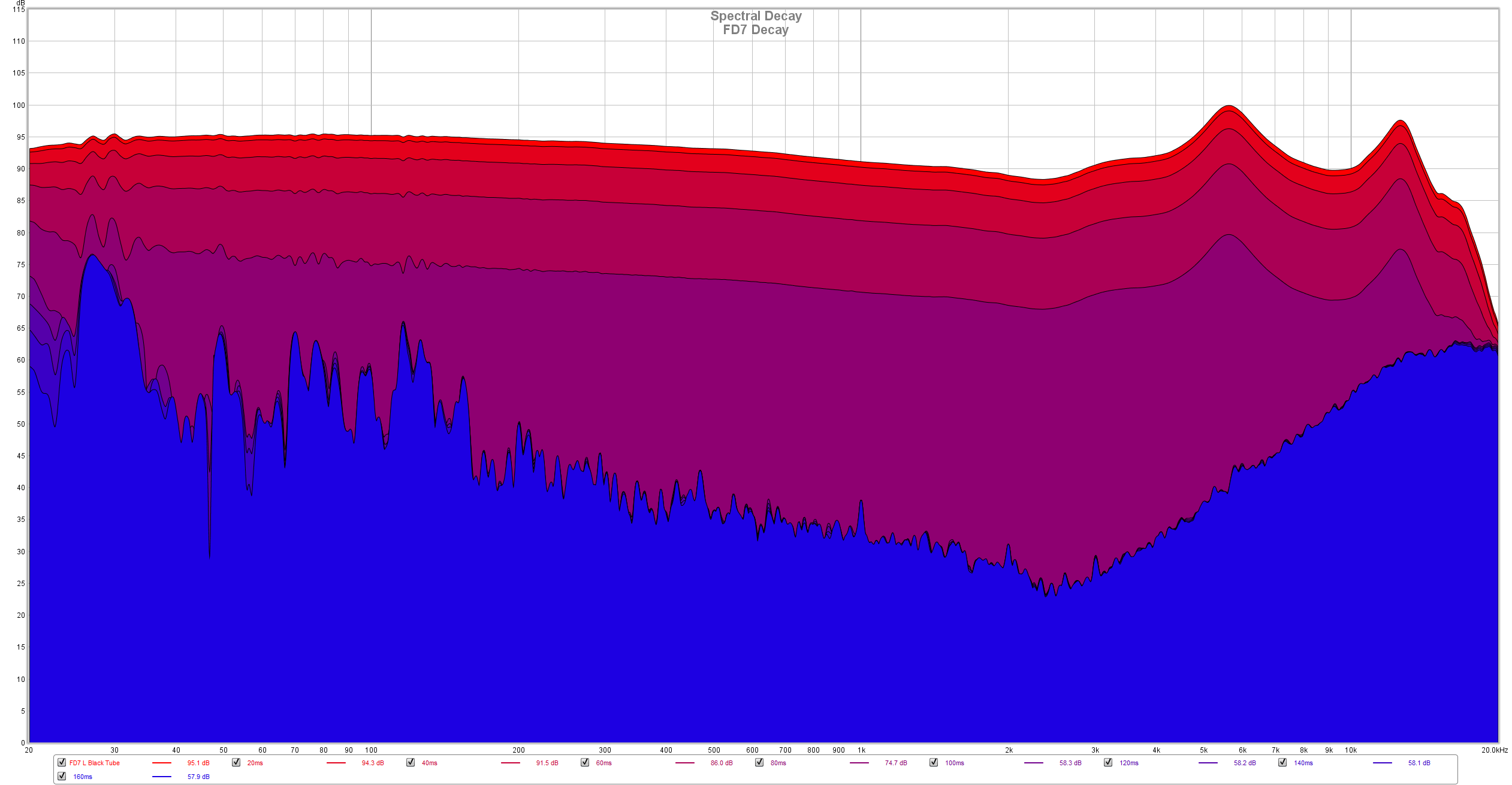The width and height of the screenshot is (1512, 785).
Task: Hide the 40ms decay slice
Action: point(411,762)
